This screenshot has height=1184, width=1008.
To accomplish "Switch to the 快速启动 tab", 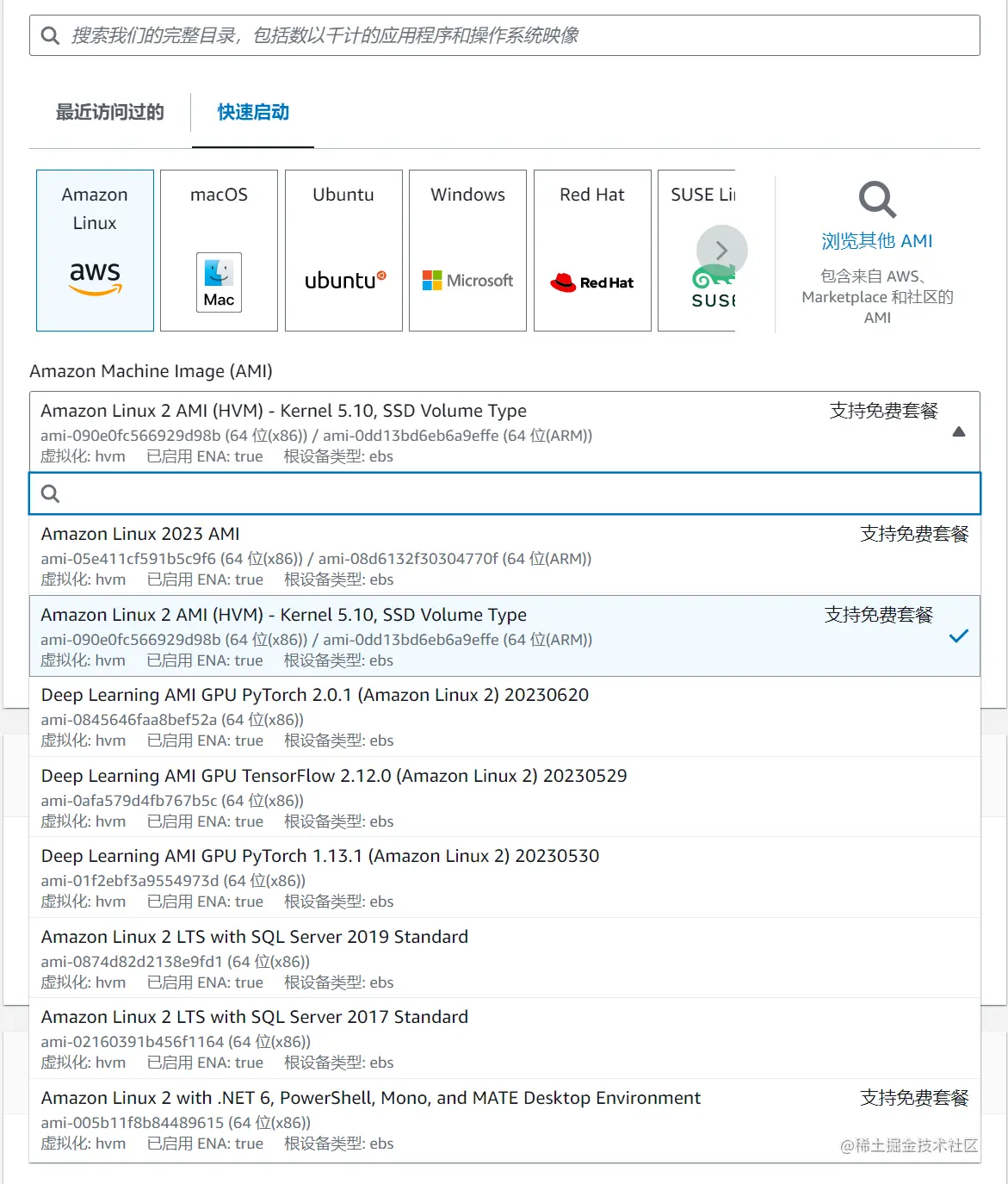I will coord(253,112).
